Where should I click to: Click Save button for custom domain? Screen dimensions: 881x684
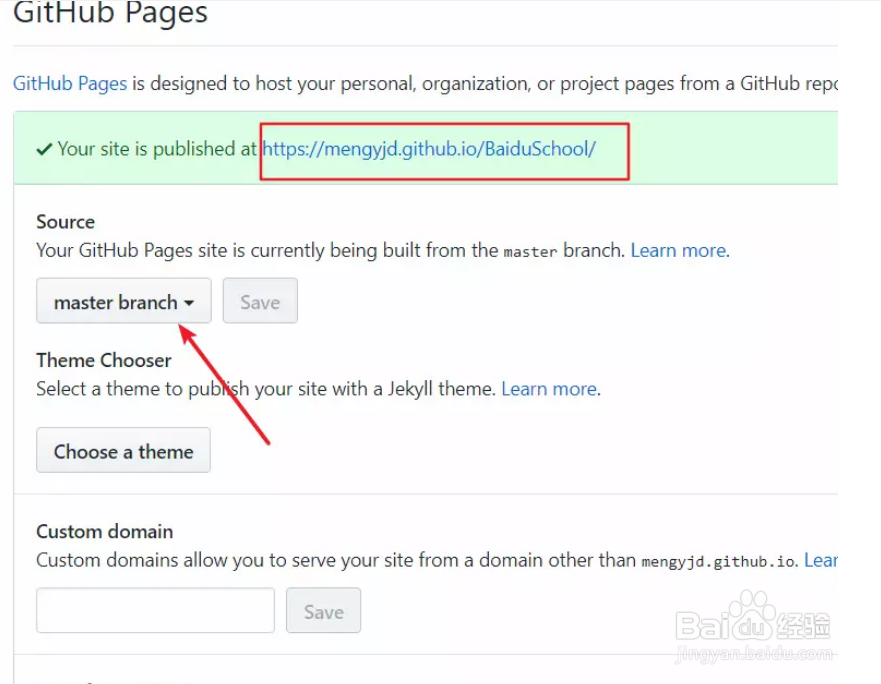324,610
